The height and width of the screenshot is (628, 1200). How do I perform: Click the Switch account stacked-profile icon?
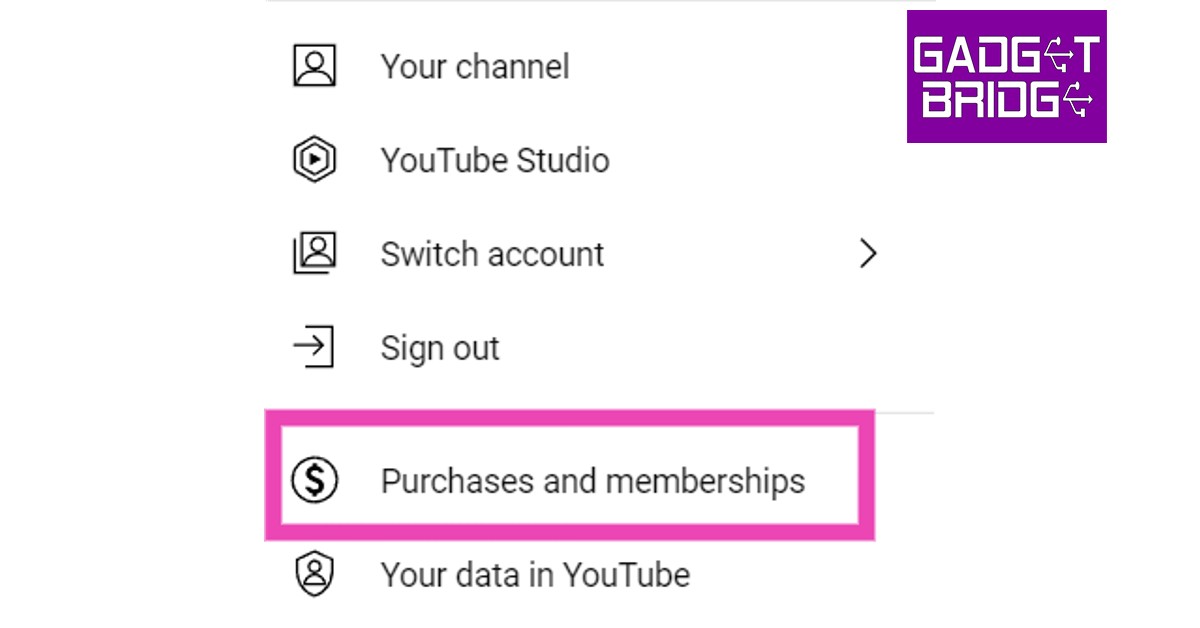pos(314,253)
